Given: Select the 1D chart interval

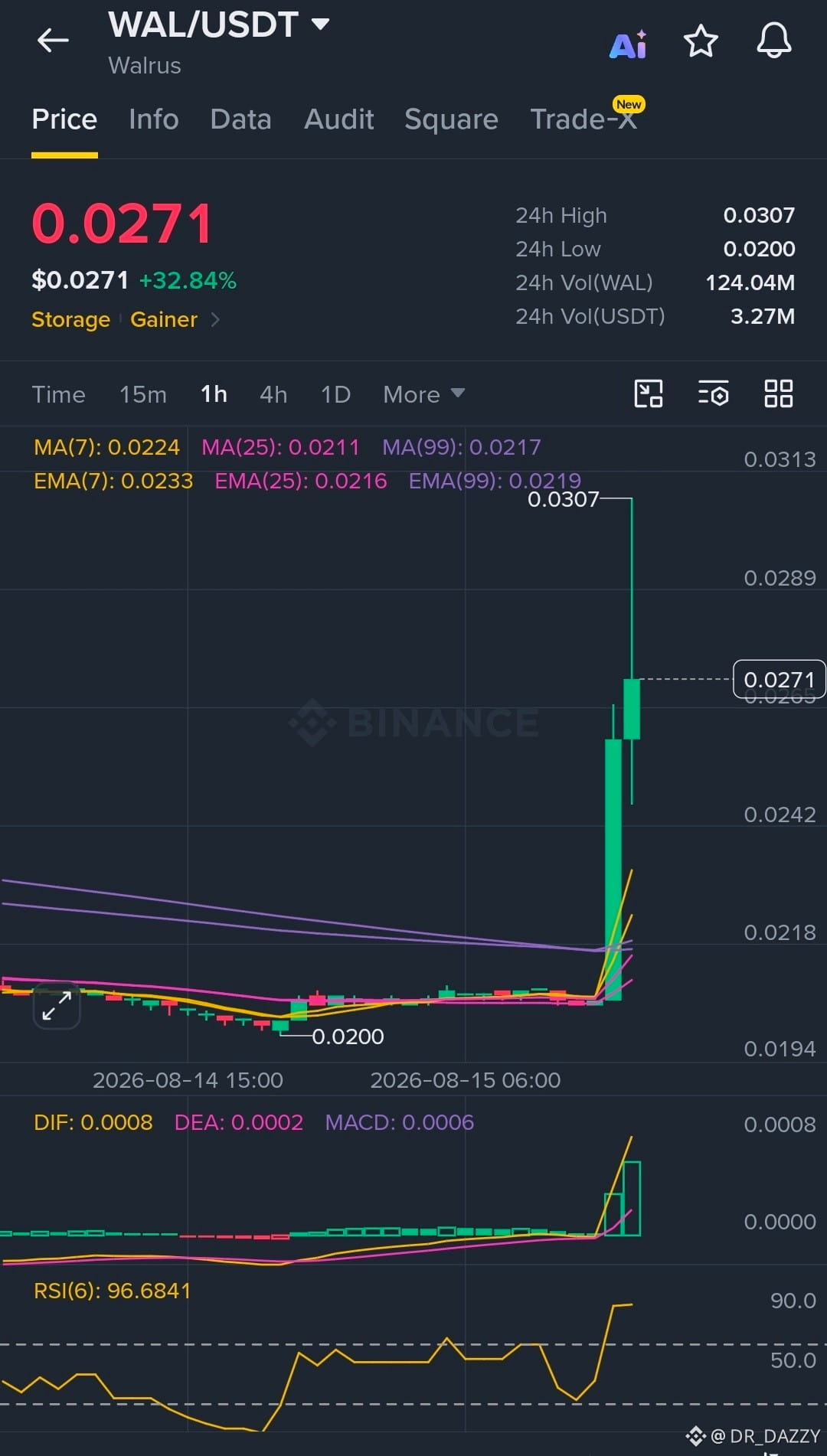Looking at the screenshot, I should click(335, 394).
